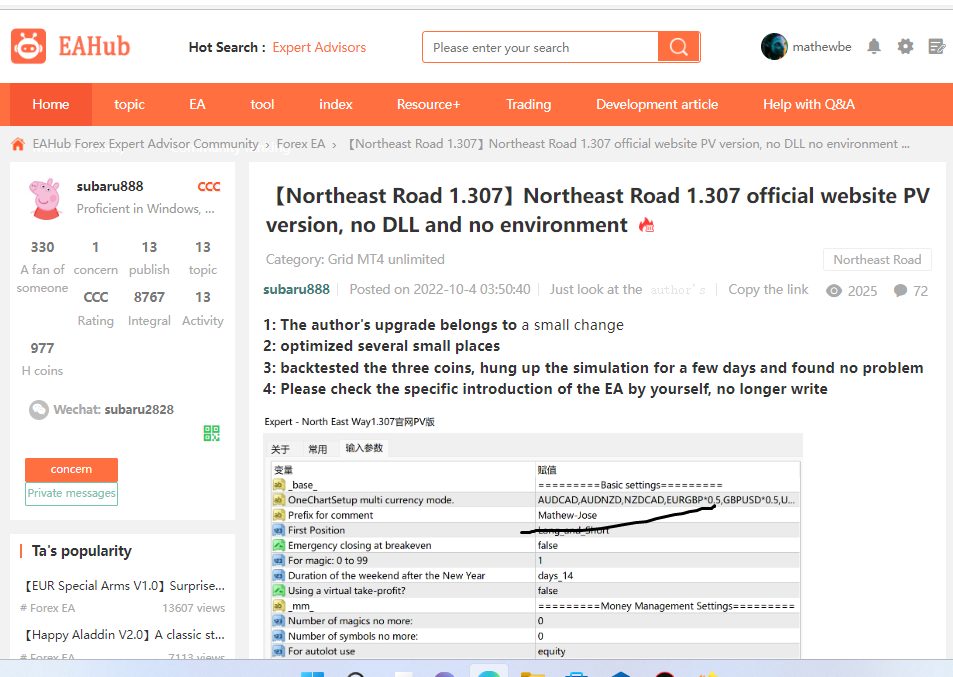The image size is (953, 677).
Task: Click 977 H coins value
Action: click(x=43, y=348)
